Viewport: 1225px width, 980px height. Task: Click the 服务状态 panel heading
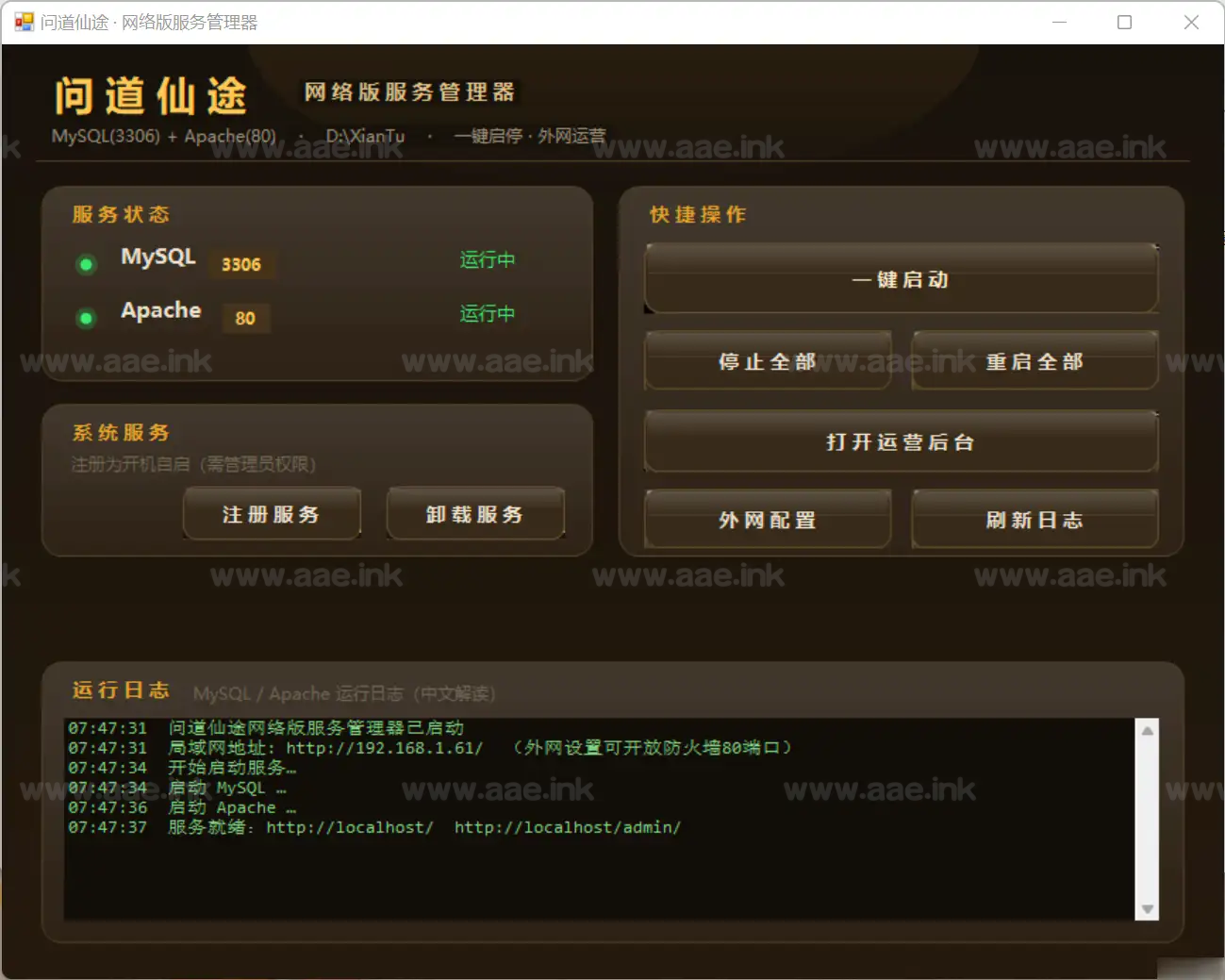pos(122,215)
